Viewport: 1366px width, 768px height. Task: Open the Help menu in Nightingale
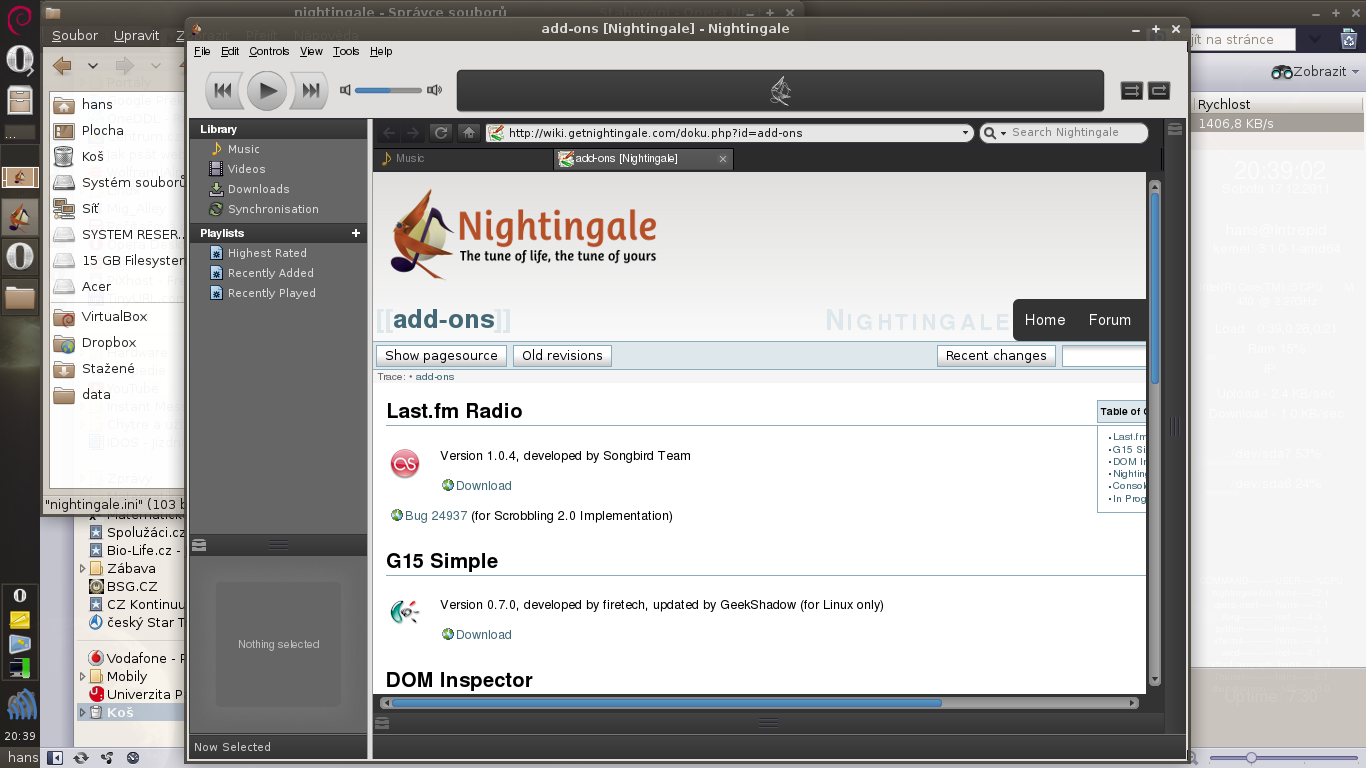[381, 51]
